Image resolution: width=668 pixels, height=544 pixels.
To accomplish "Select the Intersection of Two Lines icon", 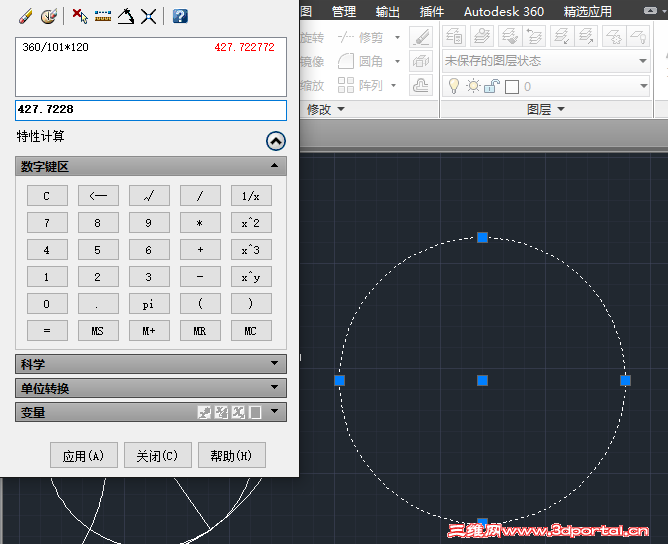I will (x=148, y=17).
